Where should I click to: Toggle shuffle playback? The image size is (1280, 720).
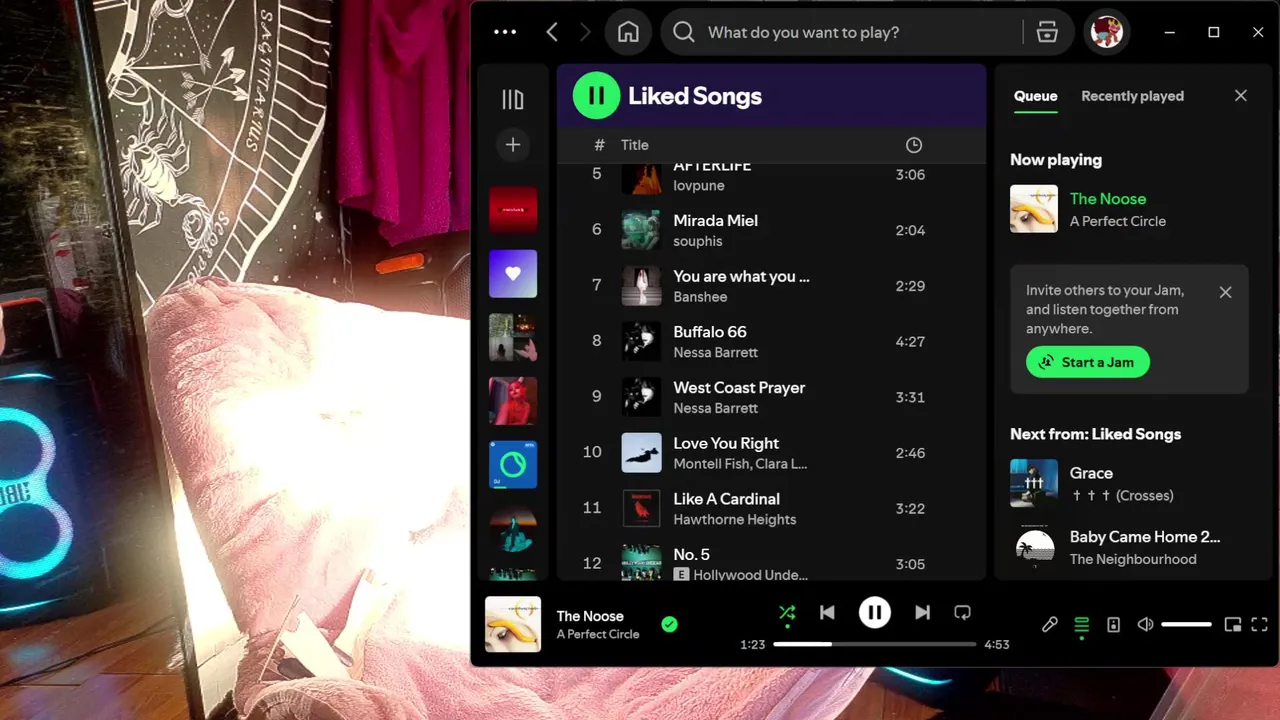tap(787, 613)
